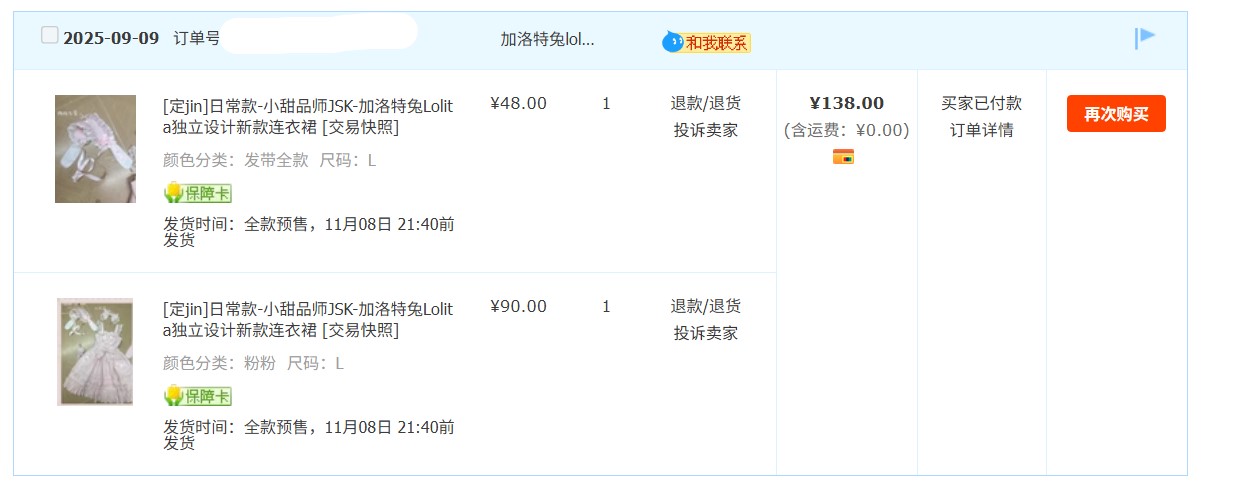
Task: Open the hair band product thumbnail
Action: point(95,149)
